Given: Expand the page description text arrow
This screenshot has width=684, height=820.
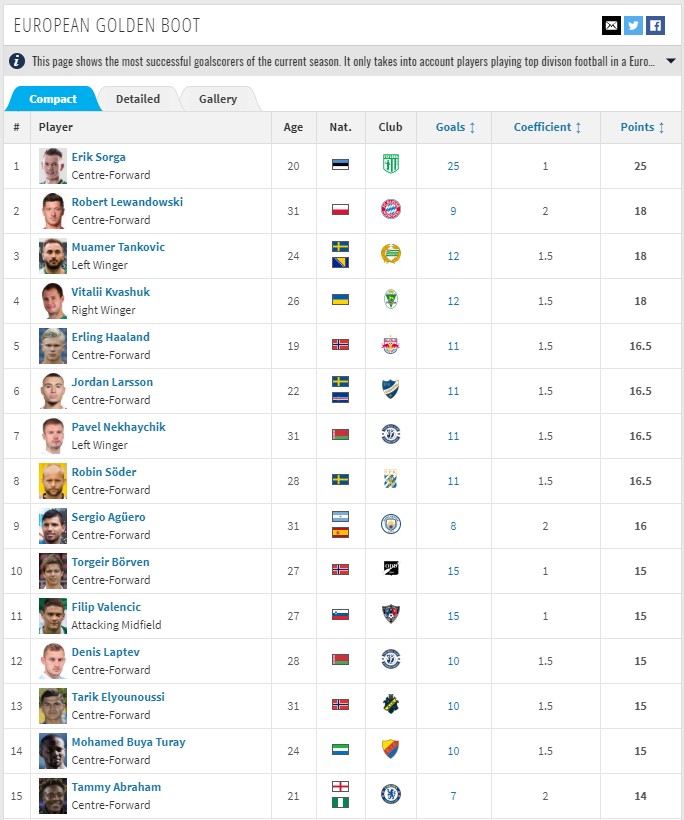Looking at the screenshot, I should 671,61.
